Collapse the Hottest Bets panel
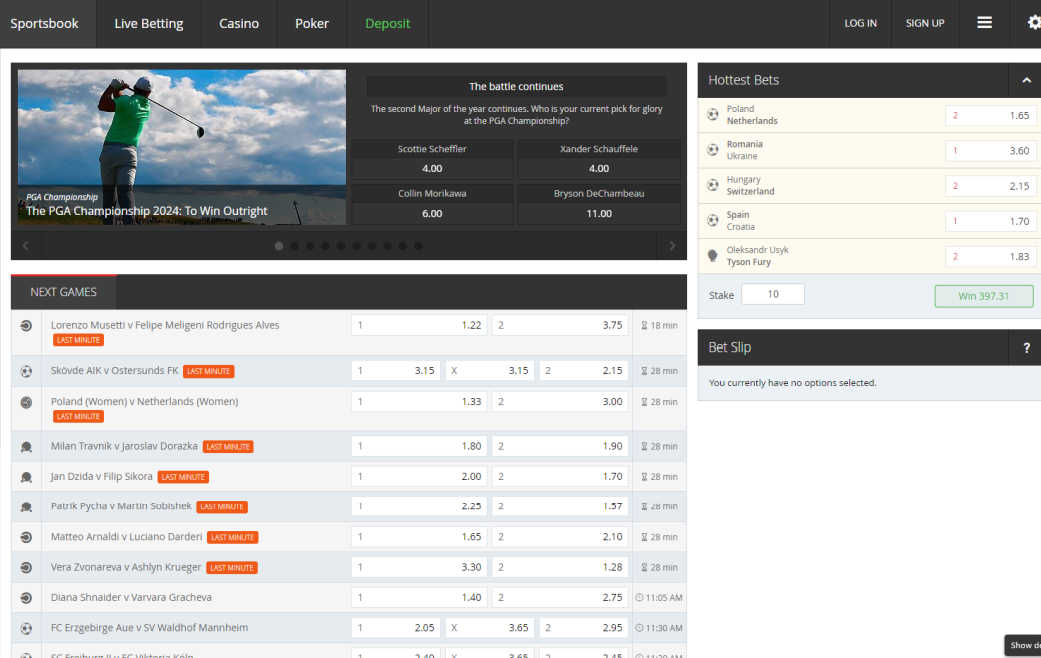Image resolution: width=1041 pixels, height=658 pixels. (x=1026, y=80)
